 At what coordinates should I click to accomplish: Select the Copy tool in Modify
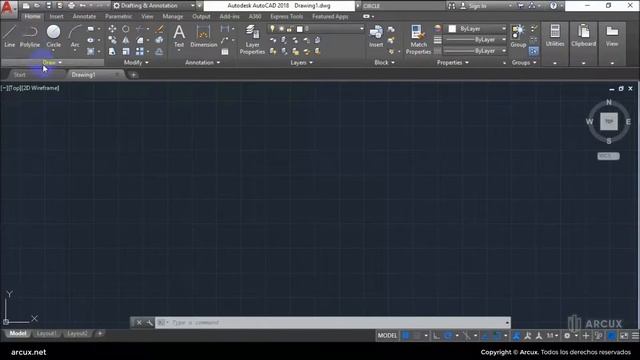tap(112, 40)
